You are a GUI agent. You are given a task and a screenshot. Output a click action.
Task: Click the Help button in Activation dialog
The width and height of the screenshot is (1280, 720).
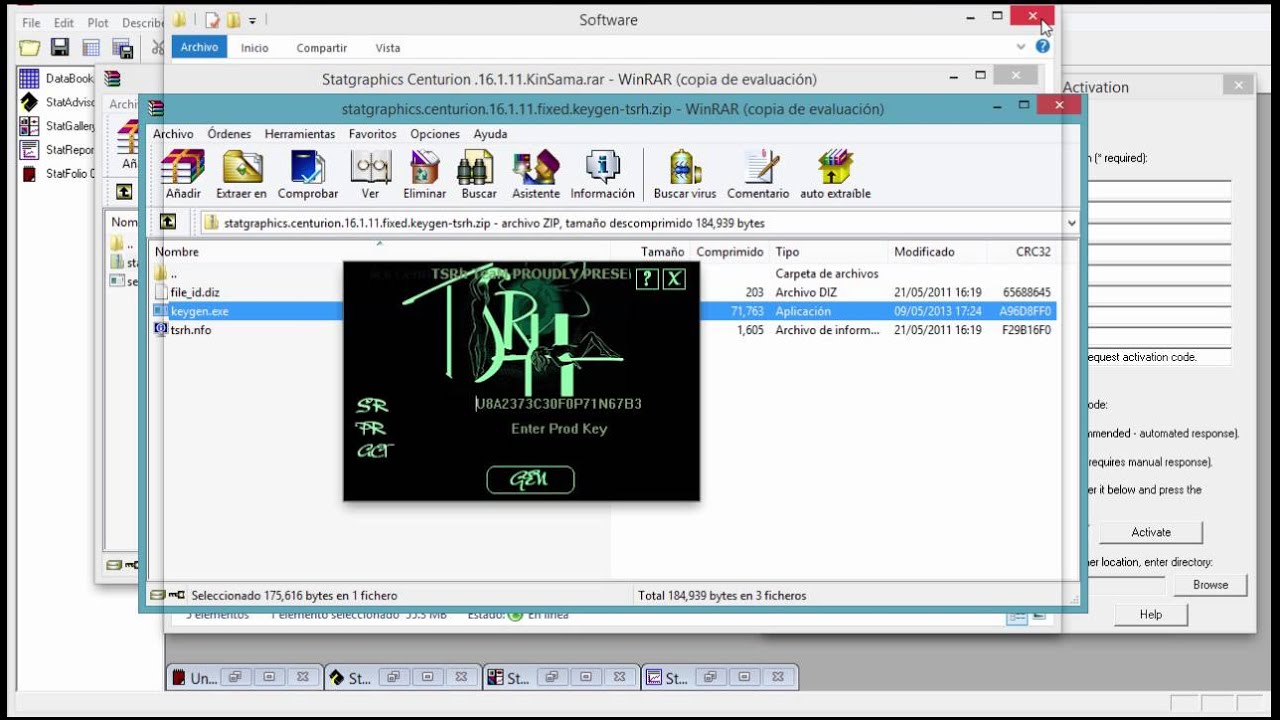[1151, 615]
